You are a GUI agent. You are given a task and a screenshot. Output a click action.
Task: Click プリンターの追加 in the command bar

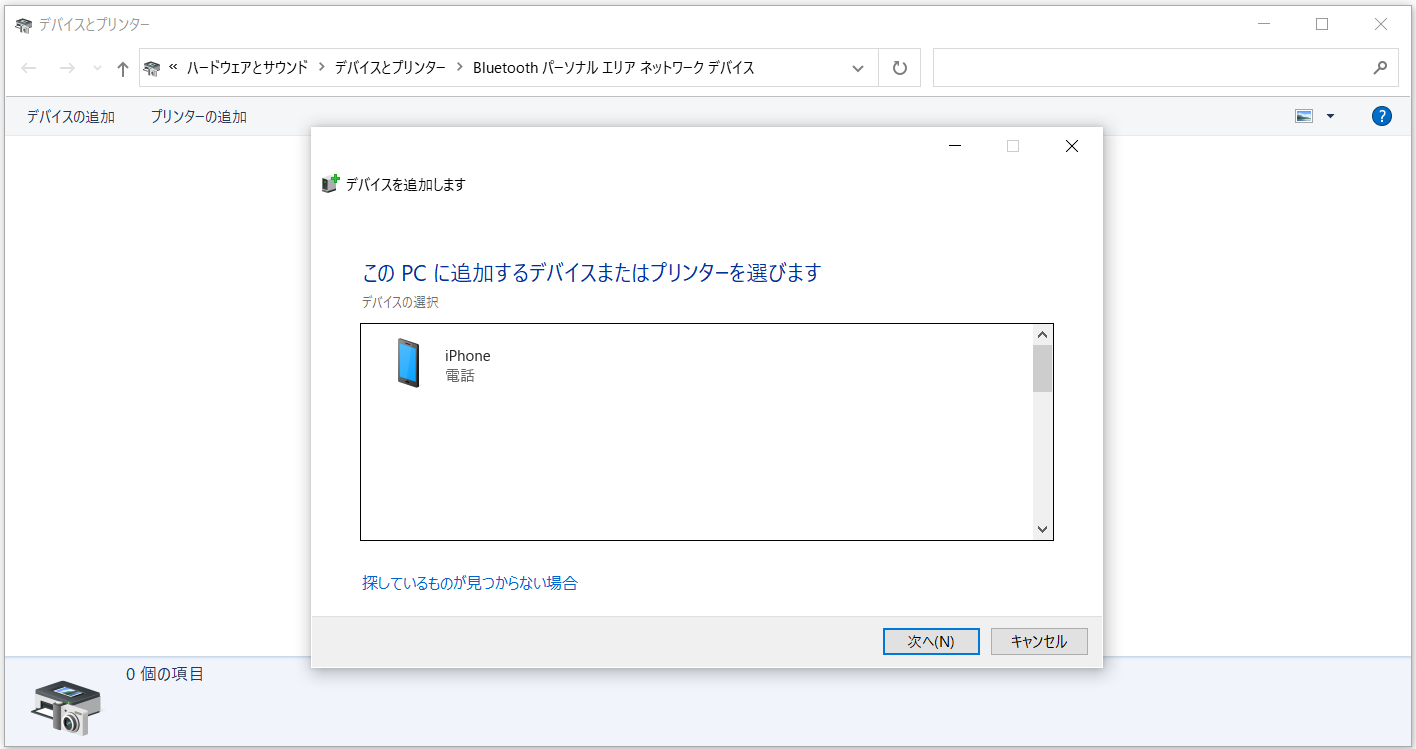[199, 117]
